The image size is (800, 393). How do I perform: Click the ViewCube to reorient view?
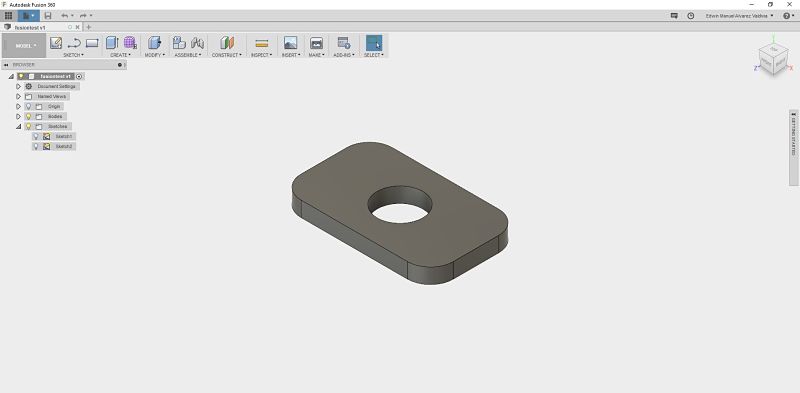(x=773, y=58)
